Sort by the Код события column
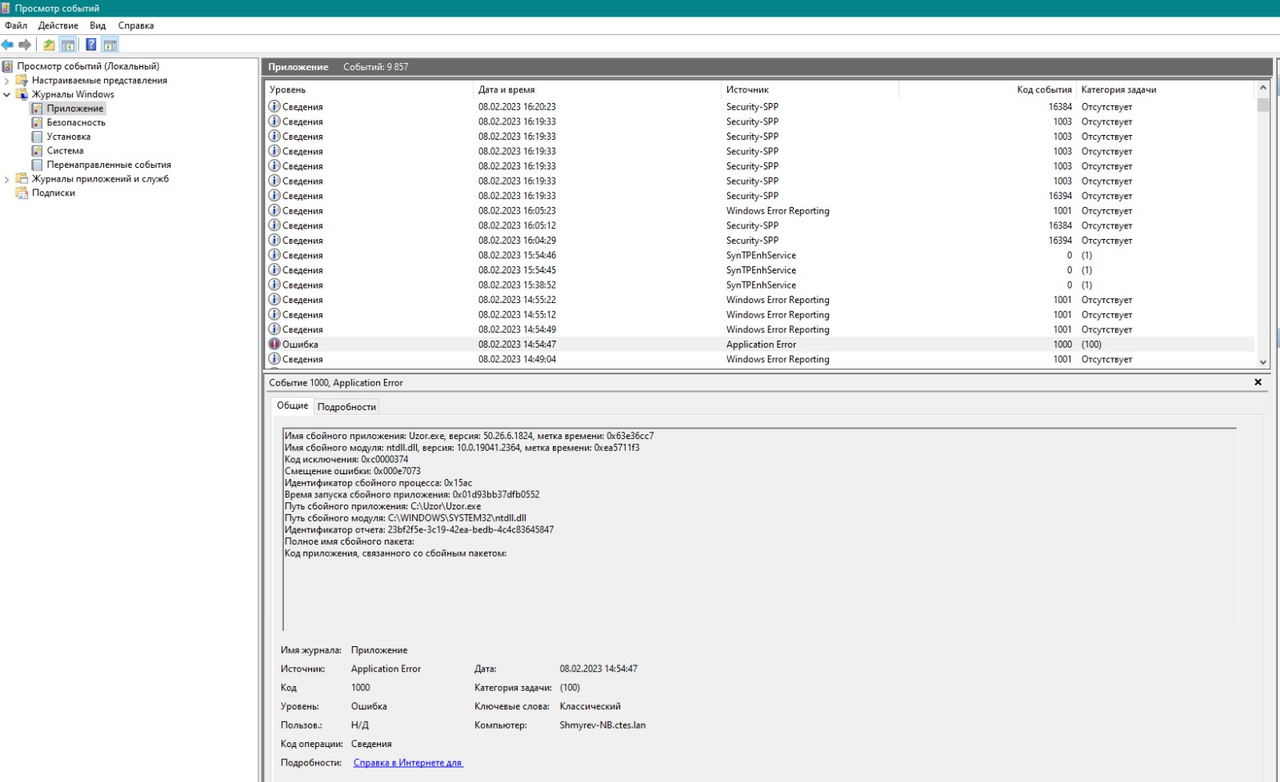 (987, 90)
